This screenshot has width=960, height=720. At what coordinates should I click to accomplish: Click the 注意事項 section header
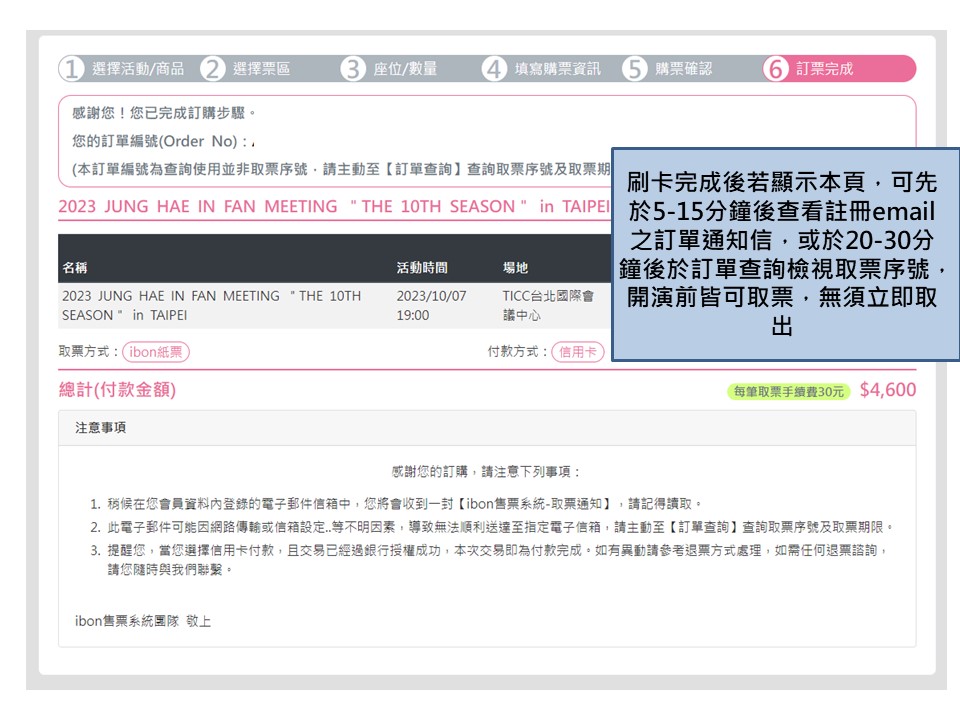[x=100, y=428]
